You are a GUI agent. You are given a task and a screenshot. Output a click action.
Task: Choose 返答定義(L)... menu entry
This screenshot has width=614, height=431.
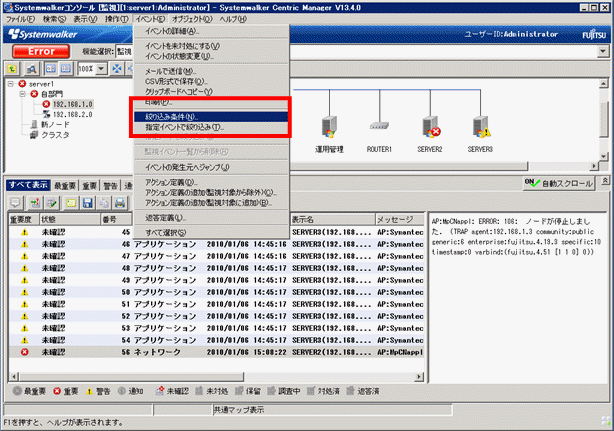211,218
